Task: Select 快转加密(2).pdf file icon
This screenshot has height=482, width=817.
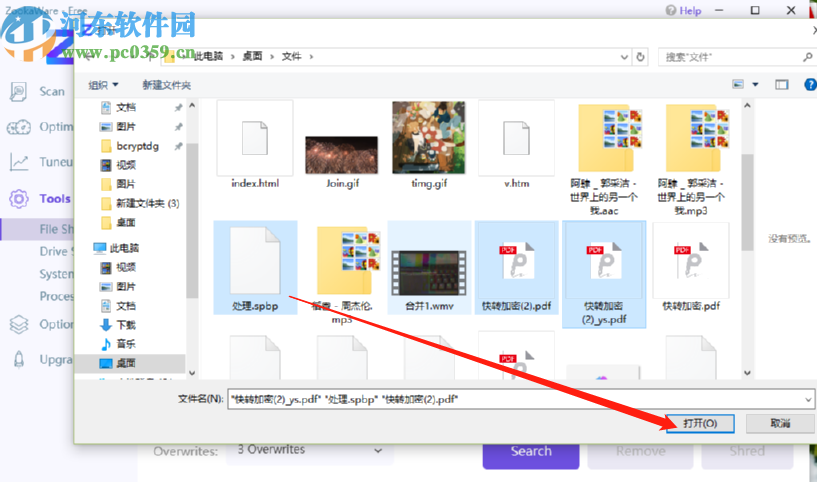Action: [517, 261]
